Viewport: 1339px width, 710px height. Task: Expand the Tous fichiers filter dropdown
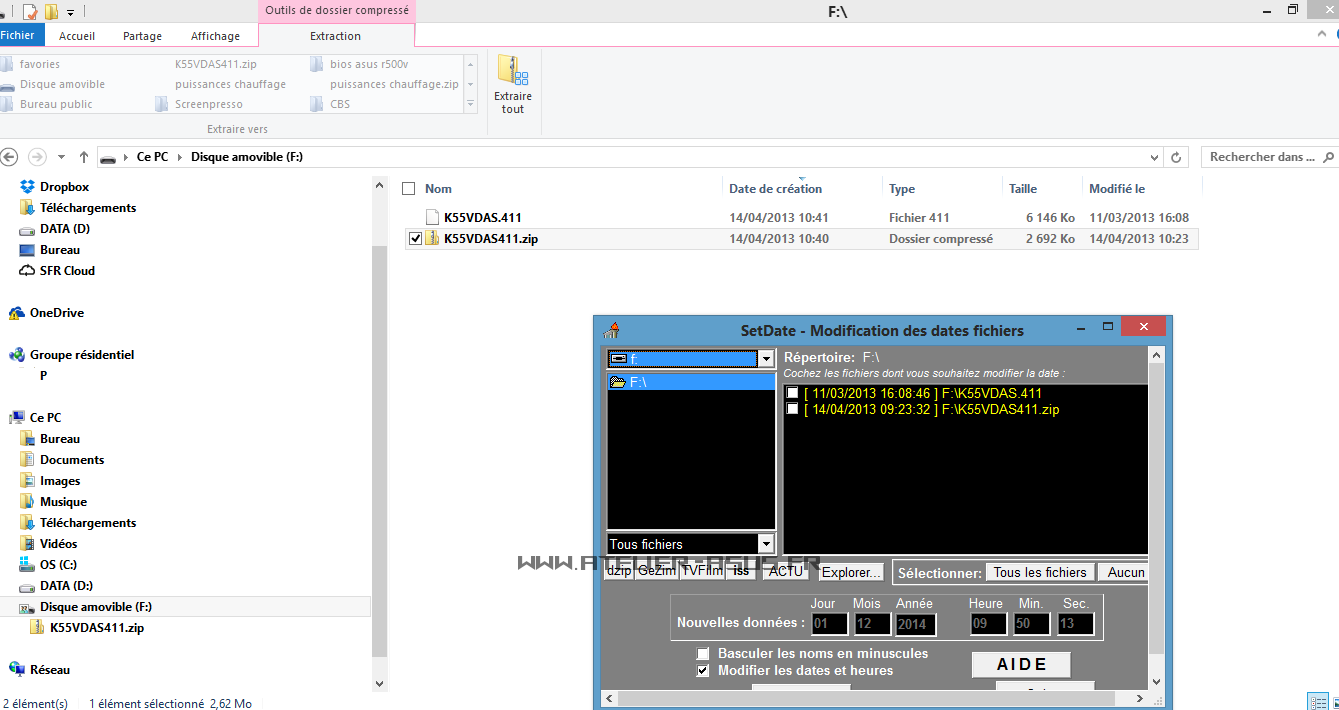click(x=766, y=544)
